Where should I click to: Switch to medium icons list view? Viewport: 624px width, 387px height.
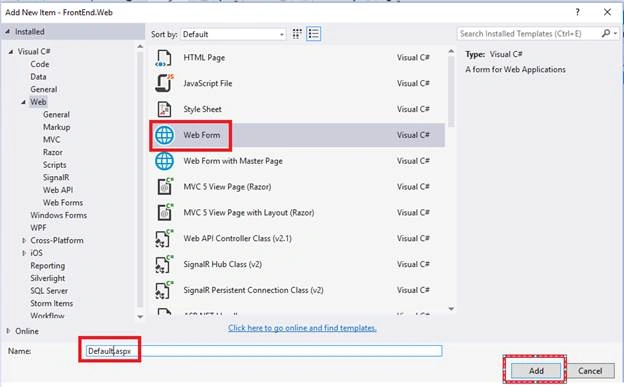tap(314, 34)
